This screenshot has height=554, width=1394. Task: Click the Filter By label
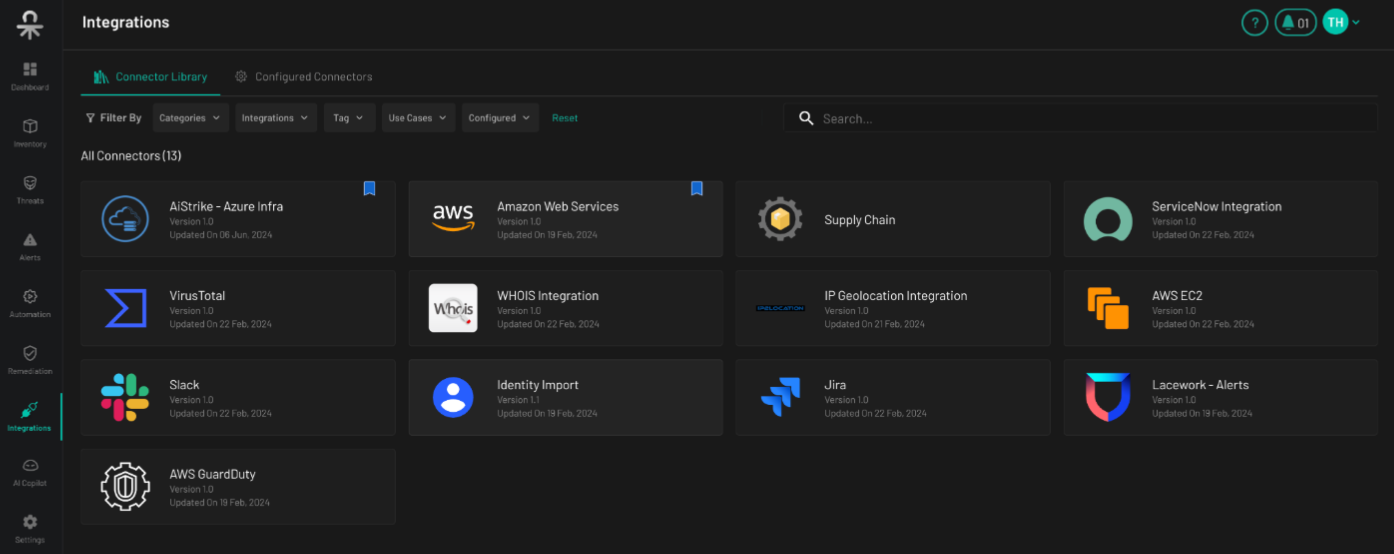[x=114, y=118]
